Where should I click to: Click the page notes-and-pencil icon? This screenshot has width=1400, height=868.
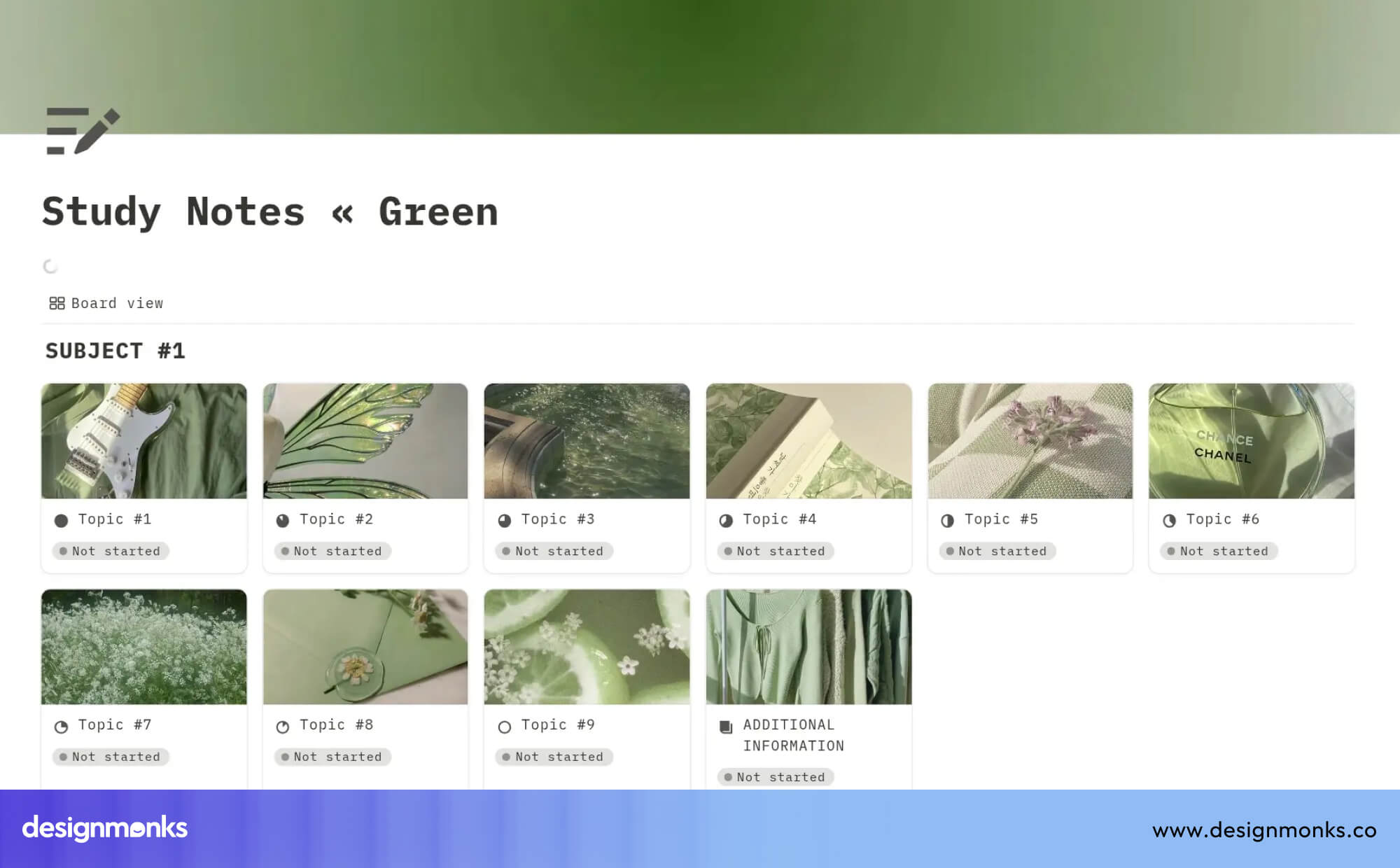tap(83, 131)
